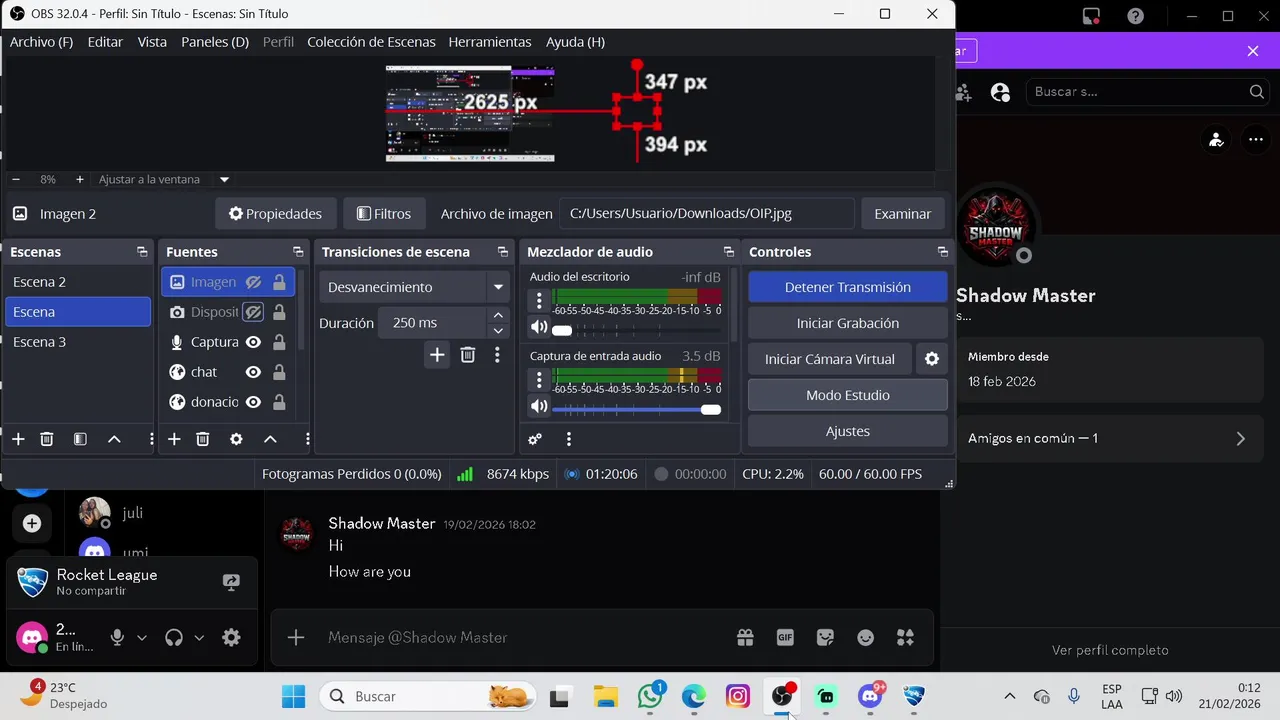This screenshot has width=1280, height=720.
Task: Open audio mixer three-dot menu at bottom
Action: pyautogui.click(x=569, y=439)
